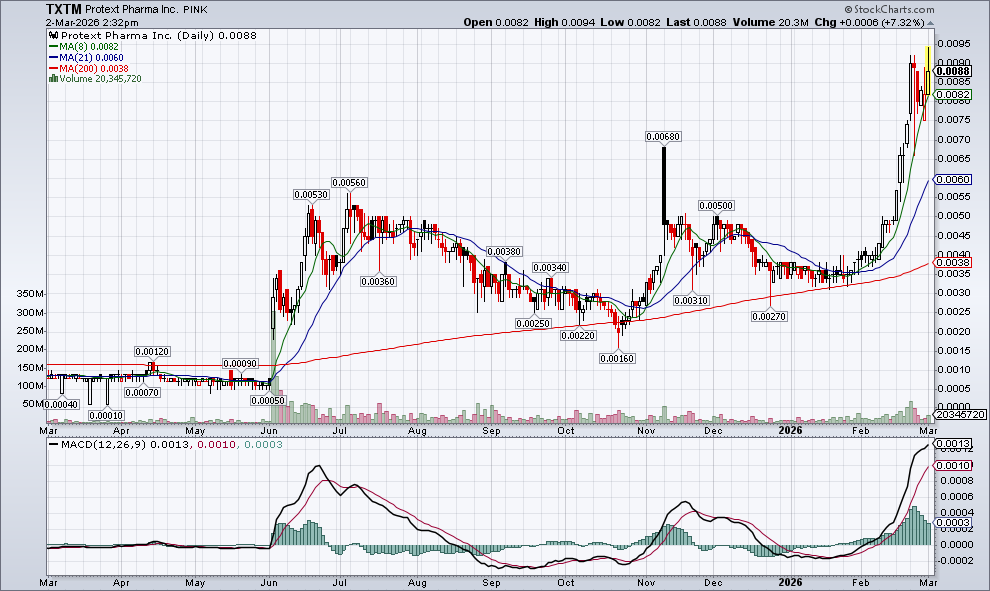
Task: Click the MA(21) 0.0060 legend entry
Action: click(x=91, y=57)
